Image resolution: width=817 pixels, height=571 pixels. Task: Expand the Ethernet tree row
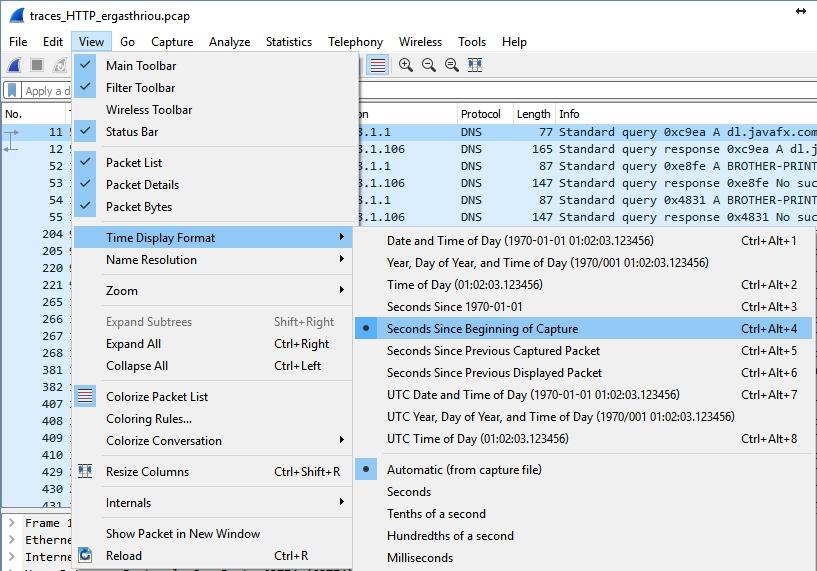click(12, 540)
